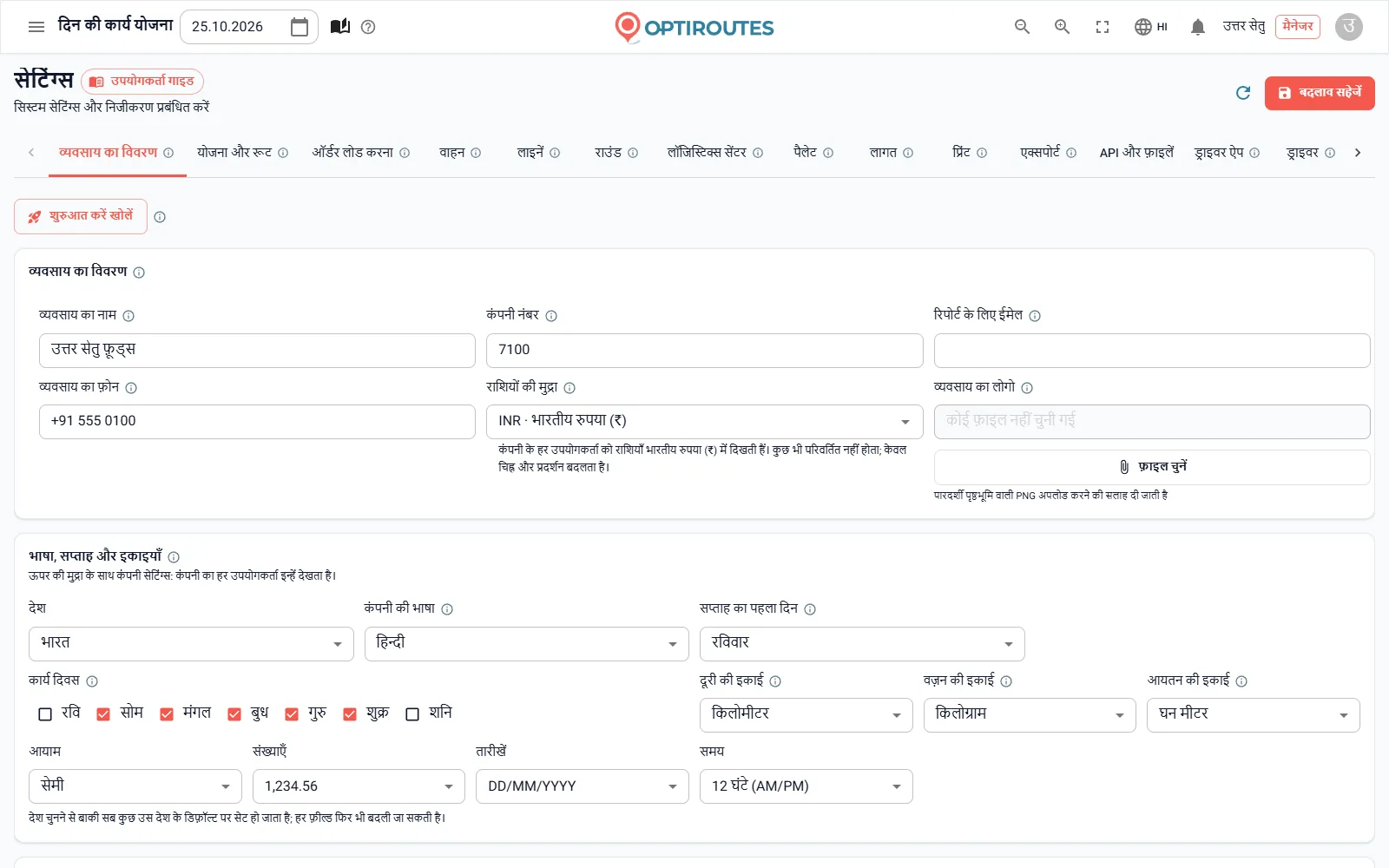Open देश dropdown showing भारत
Viewport: 1389px width, 868px height.
coord(191,643)
